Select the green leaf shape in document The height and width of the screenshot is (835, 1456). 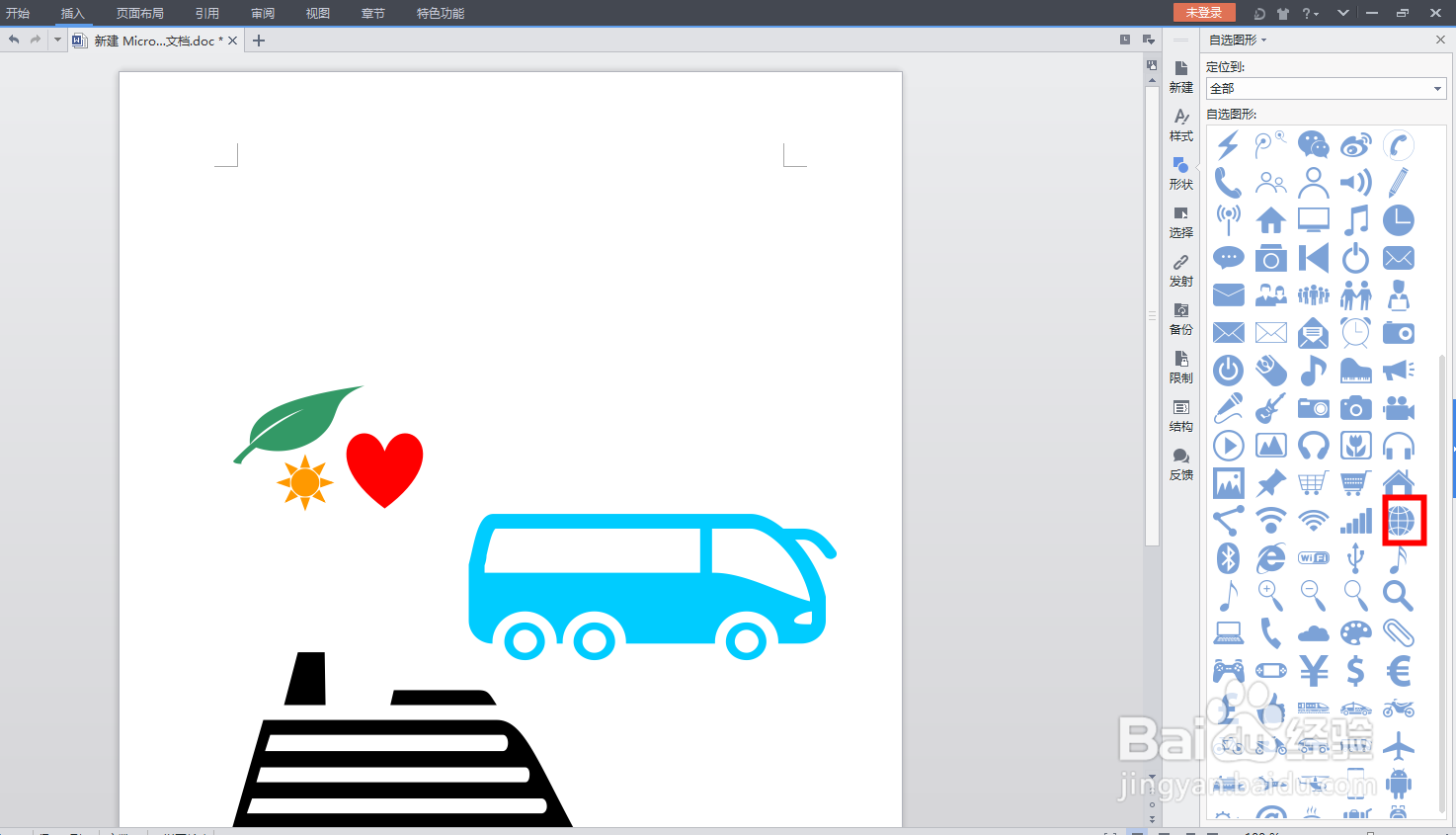tap(297, 424)
